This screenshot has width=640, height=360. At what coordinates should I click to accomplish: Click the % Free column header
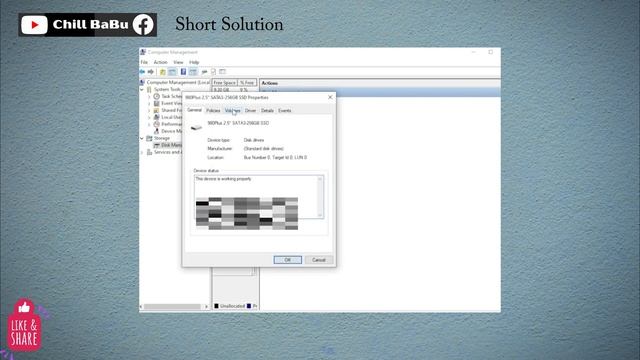pyautogui.click(x=247, y=82)
